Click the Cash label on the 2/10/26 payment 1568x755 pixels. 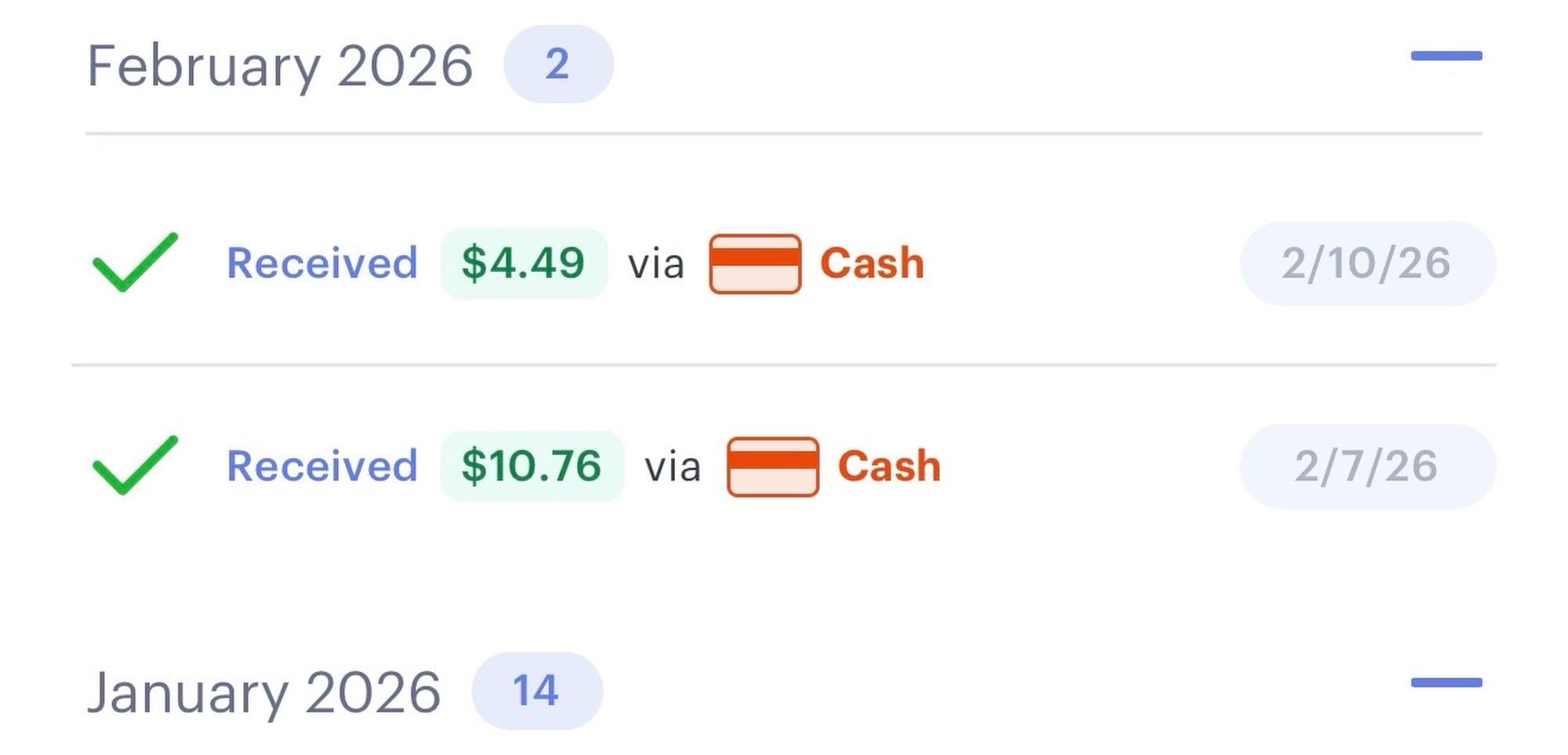coord(872,263)
